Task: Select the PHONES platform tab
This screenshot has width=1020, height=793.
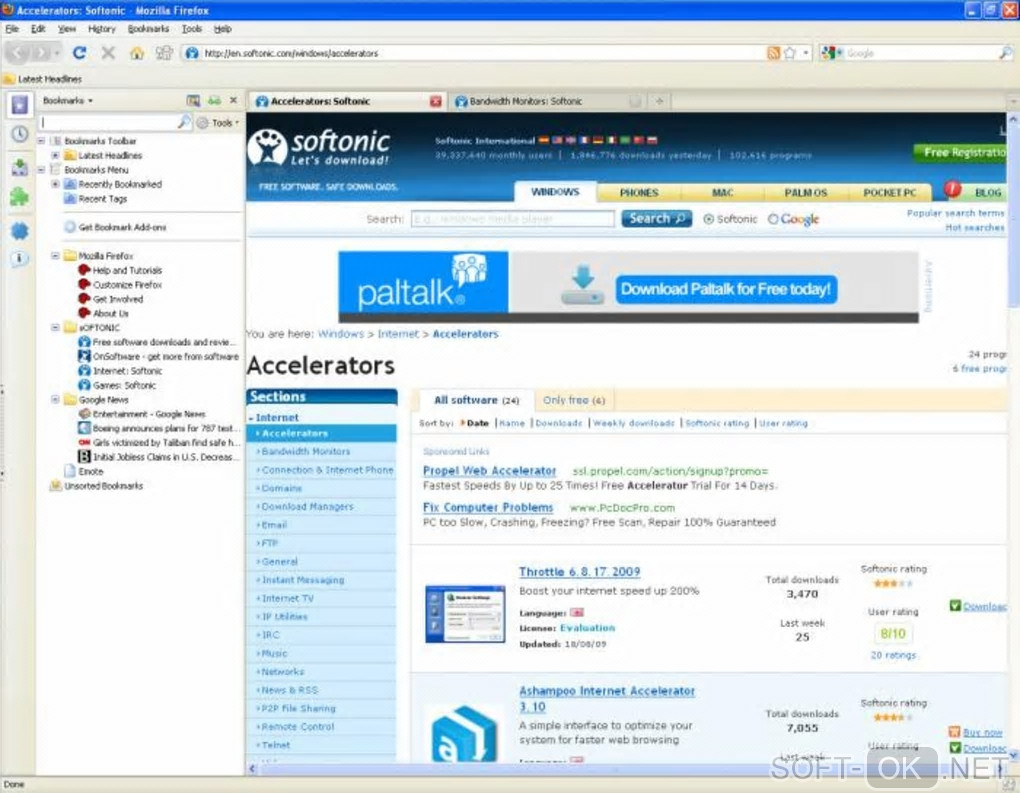Action: pos(639,193)
